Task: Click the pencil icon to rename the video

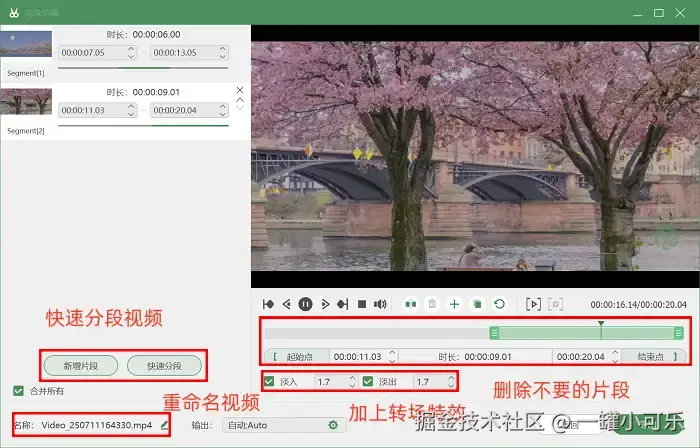Action: tap(164, 425)
